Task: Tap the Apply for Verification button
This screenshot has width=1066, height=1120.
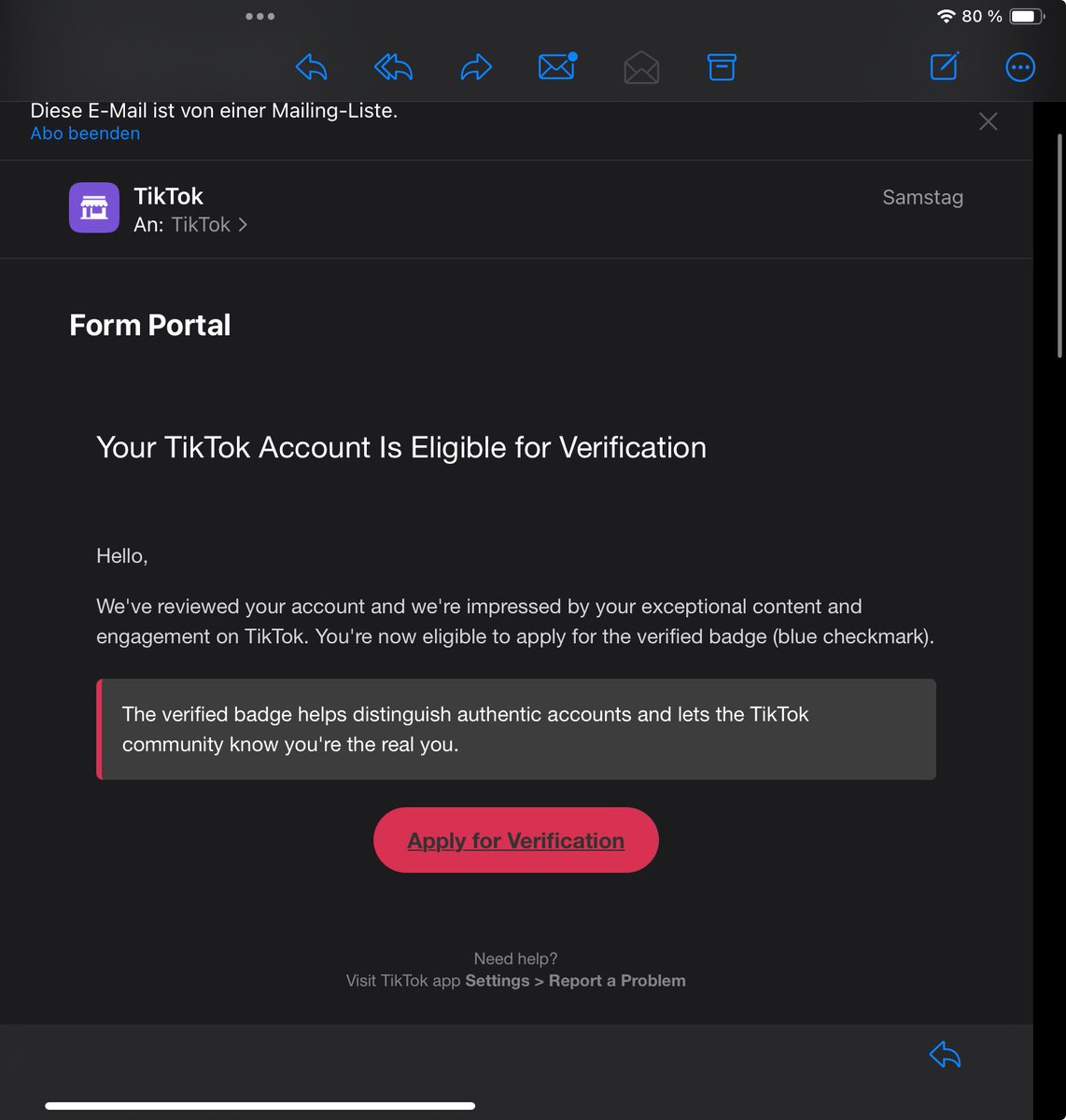Action: 516,840
